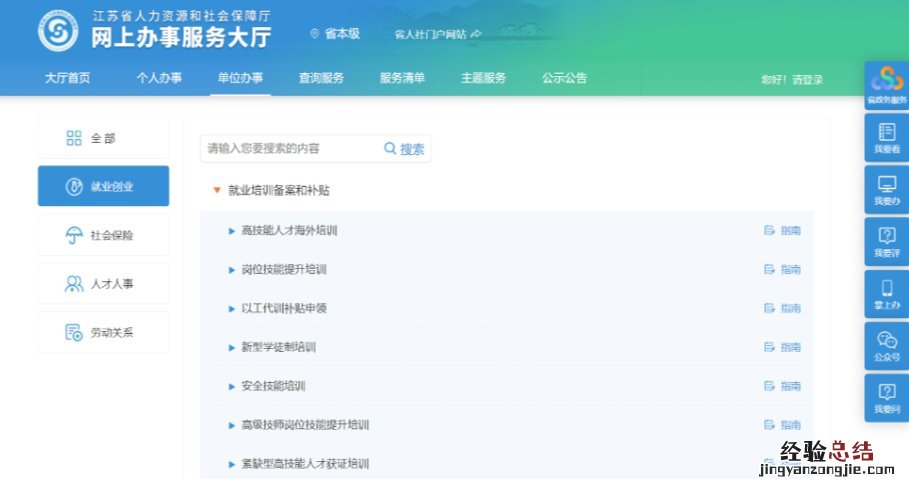Viewport: 909px width, 488px height.
Task: Open the 我要问 floating shortcut
Action: [x=886, y=398]
